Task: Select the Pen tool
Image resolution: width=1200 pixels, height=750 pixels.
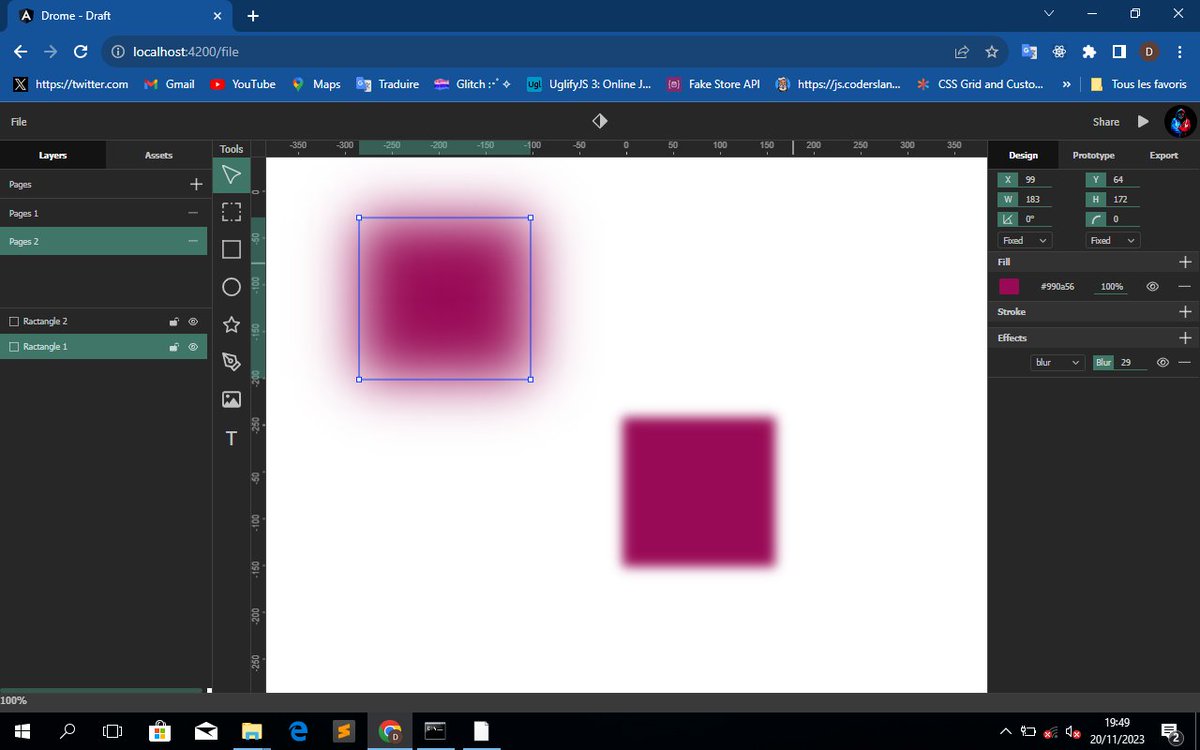Action: (231, 362)
